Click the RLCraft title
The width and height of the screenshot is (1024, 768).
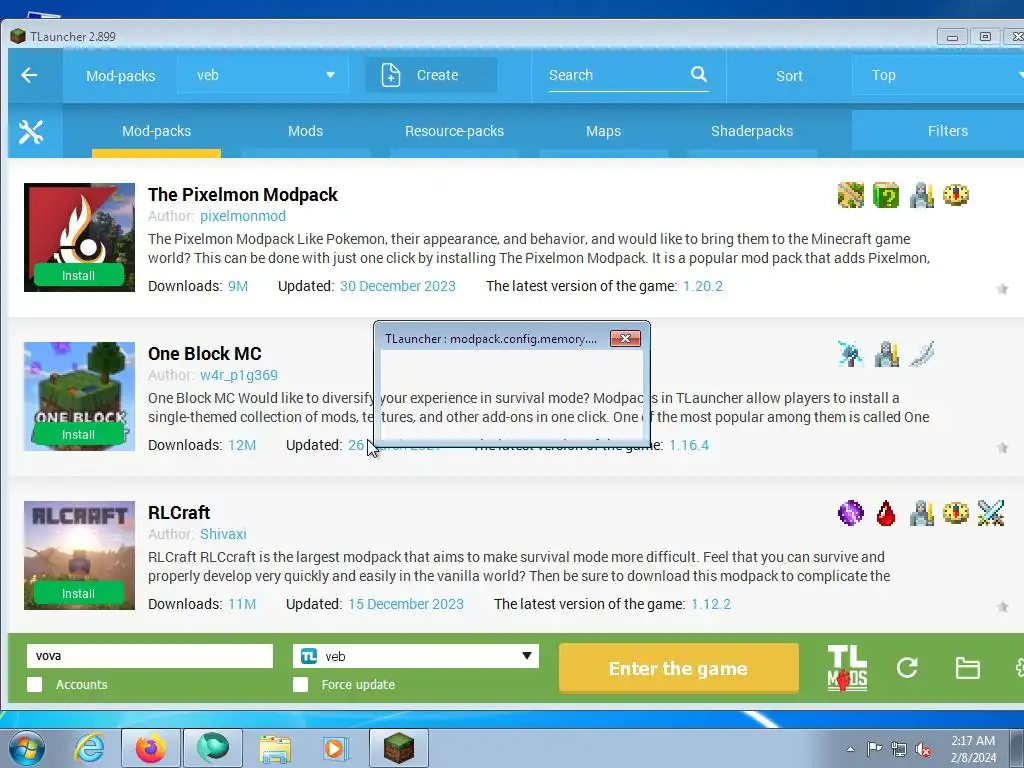[x=179, y=513]
